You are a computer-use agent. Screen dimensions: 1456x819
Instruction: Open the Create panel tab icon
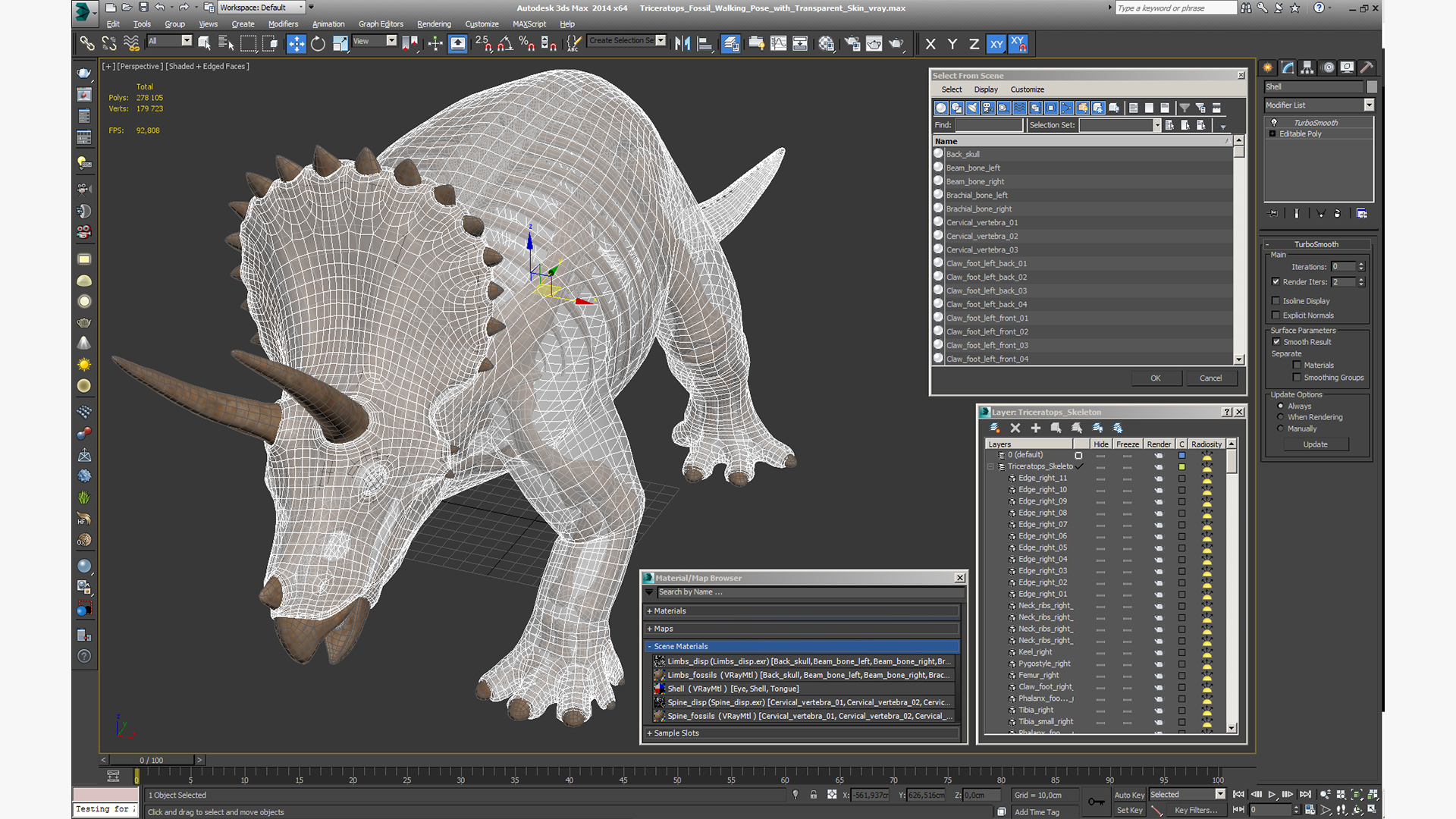pos(1268,67)
